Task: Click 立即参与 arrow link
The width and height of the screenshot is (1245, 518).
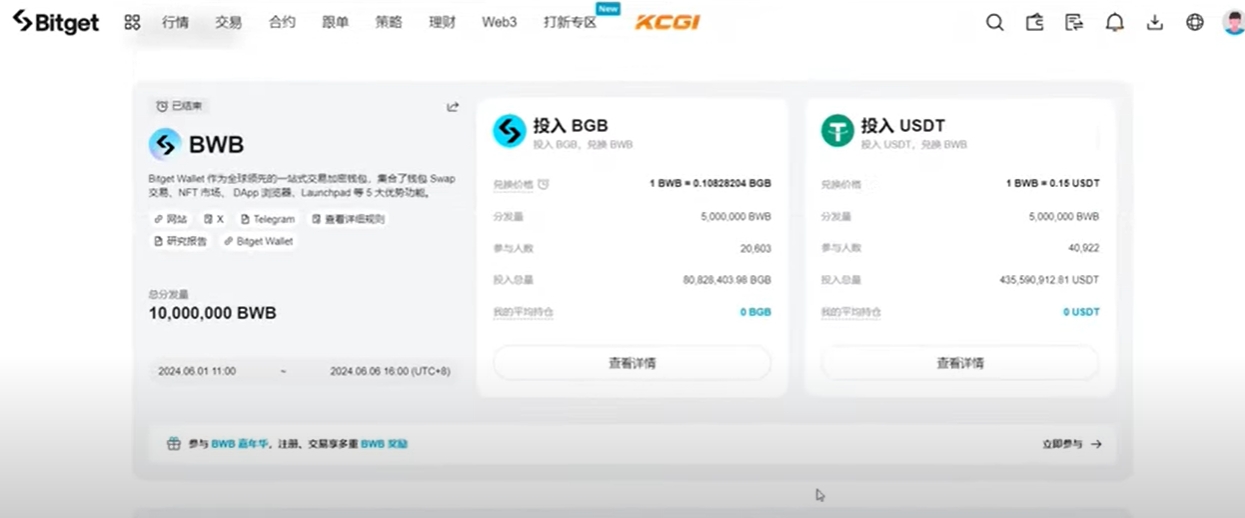Action: (1072, 444)
